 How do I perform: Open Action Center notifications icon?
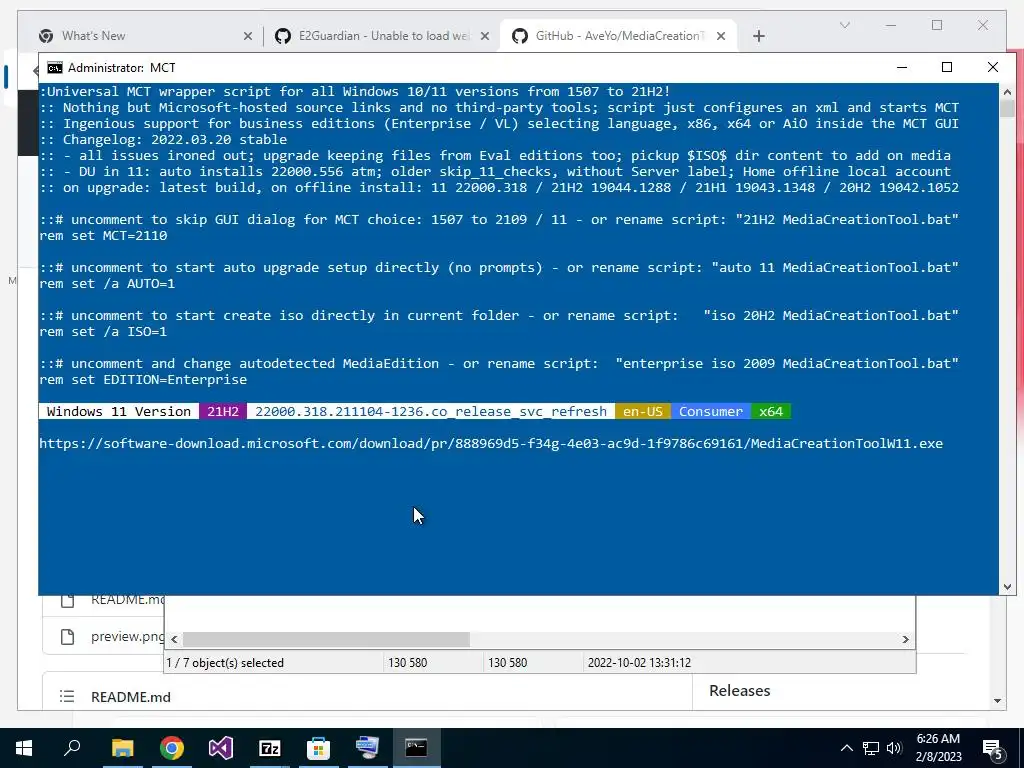coord(992,749)
